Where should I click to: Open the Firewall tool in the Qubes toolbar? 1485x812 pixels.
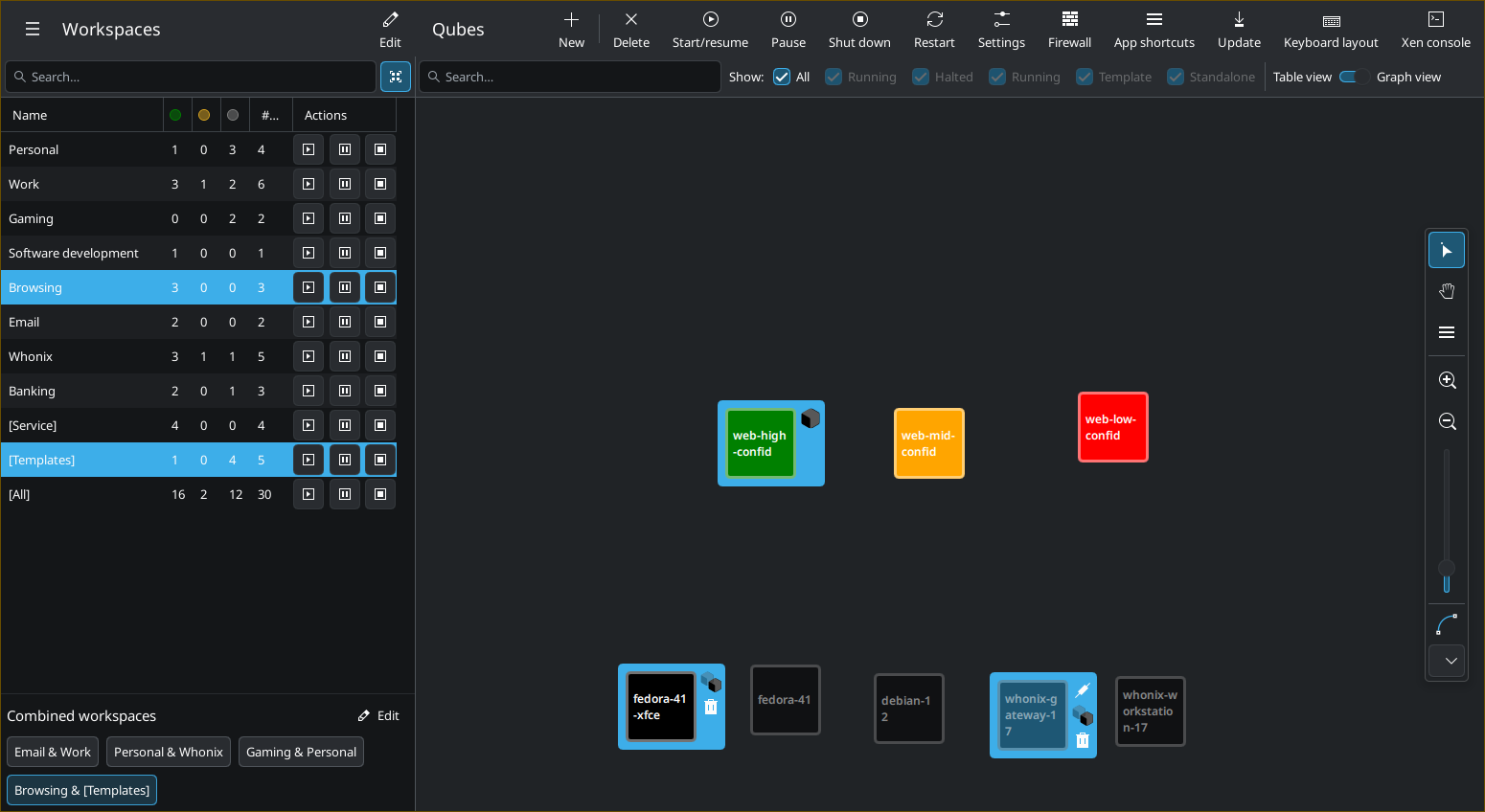click(x=1069, y=29)
